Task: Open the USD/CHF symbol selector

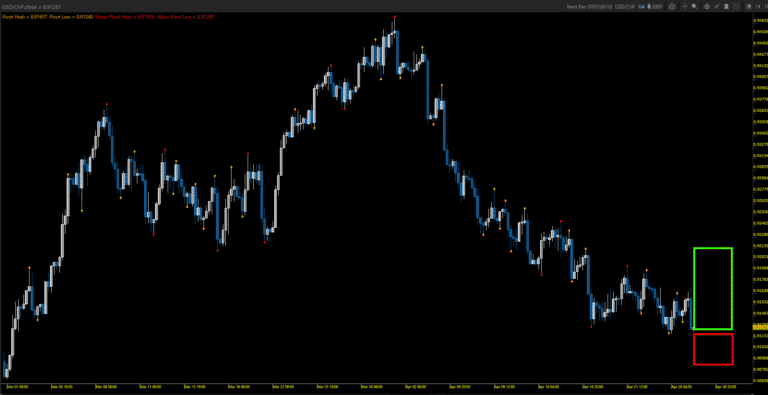Action: pos(625,6)
